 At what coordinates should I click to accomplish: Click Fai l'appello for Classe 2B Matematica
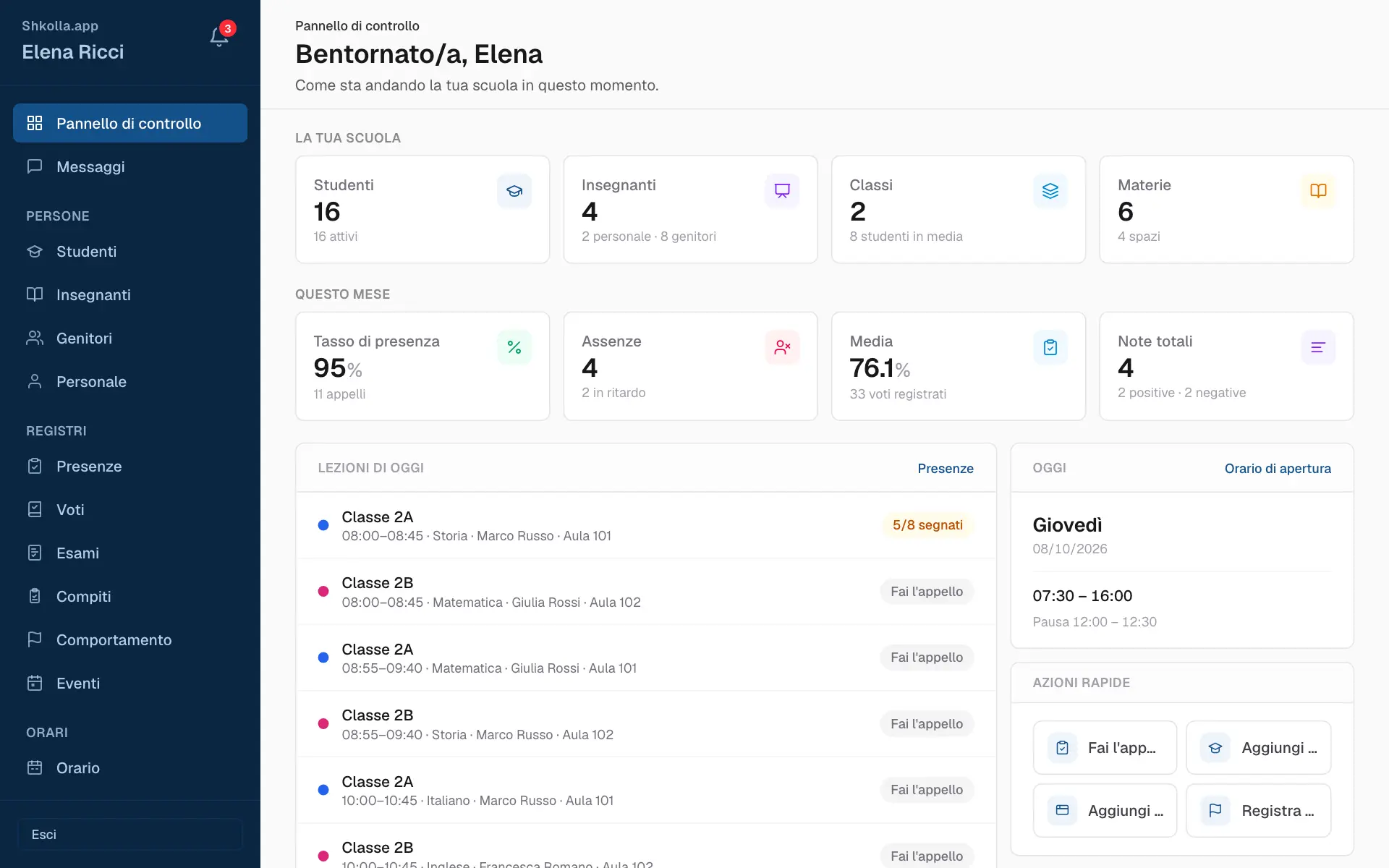pyautogui.click(x=927, y=591)
